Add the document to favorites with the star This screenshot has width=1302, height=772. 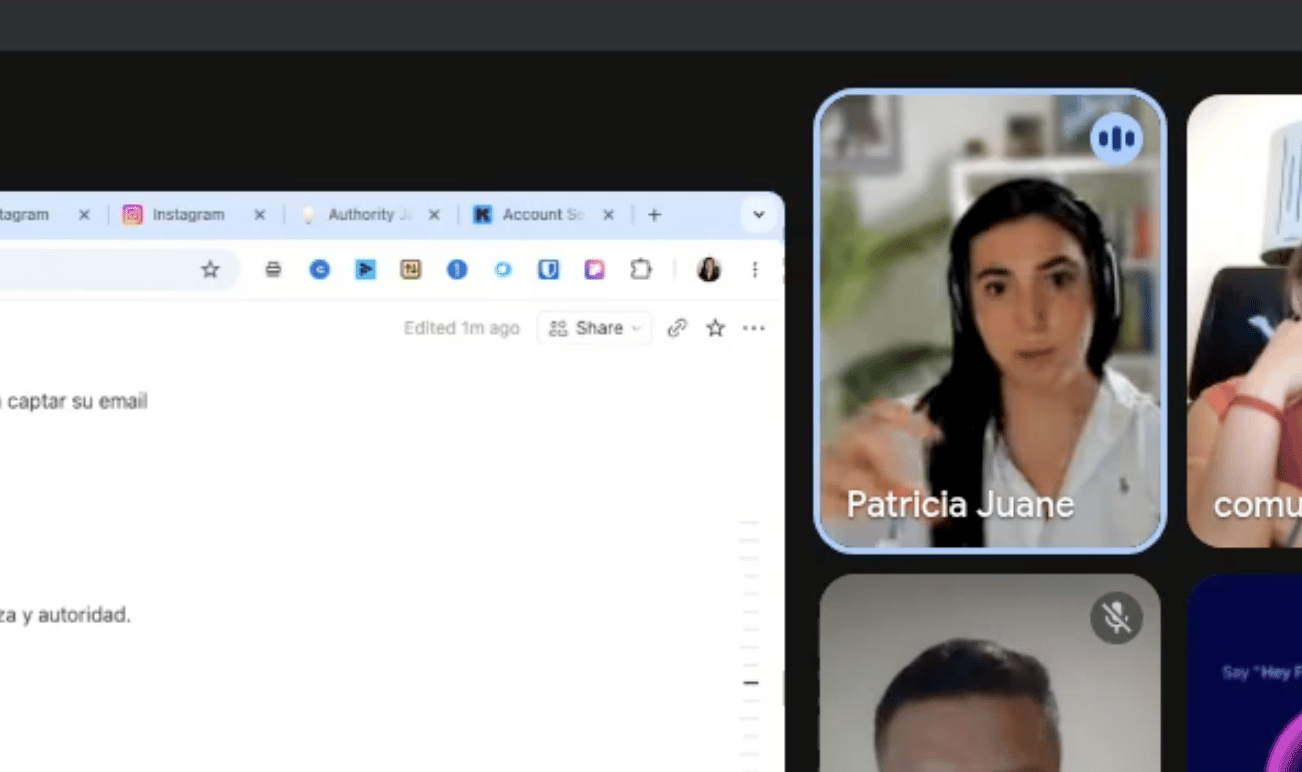pyautogui.click(x=715, y=328)
